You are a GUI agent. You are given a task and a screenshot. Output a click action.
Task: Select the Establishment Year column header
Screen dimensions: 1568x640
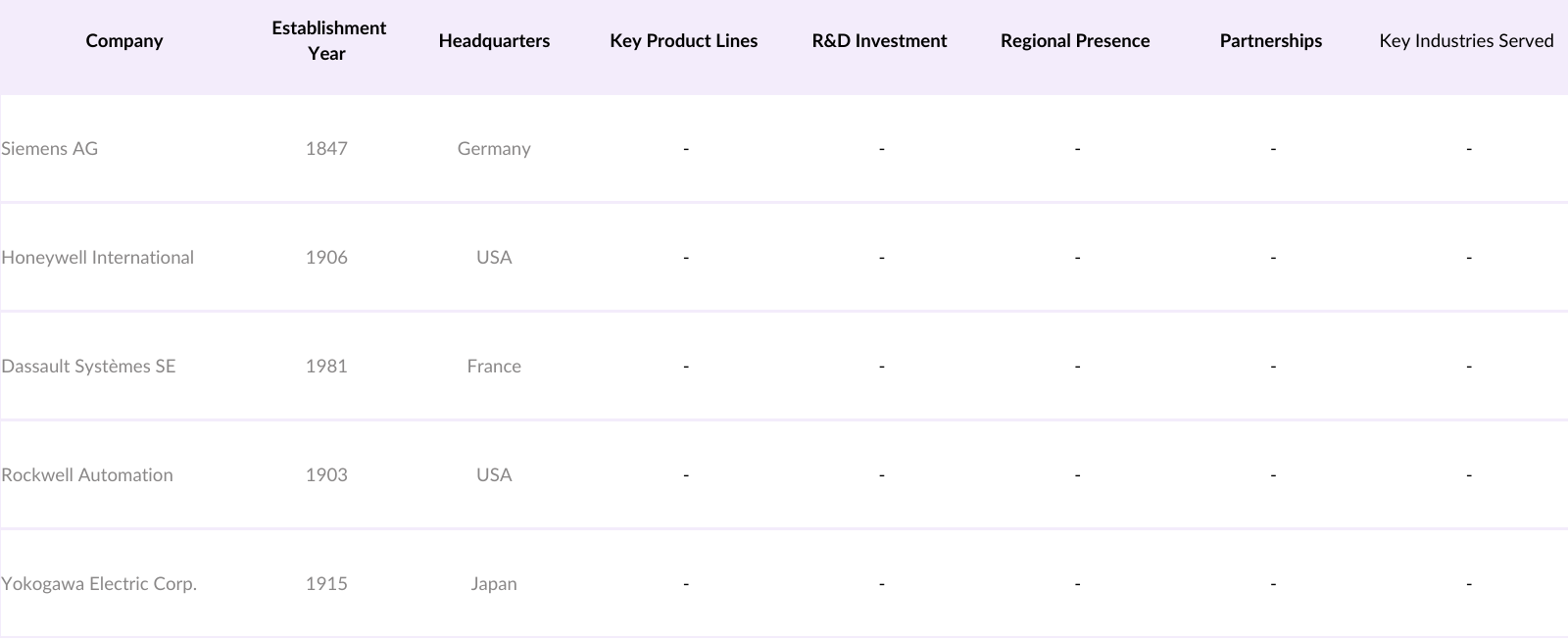pyautogui.click(x=328, y=41)
